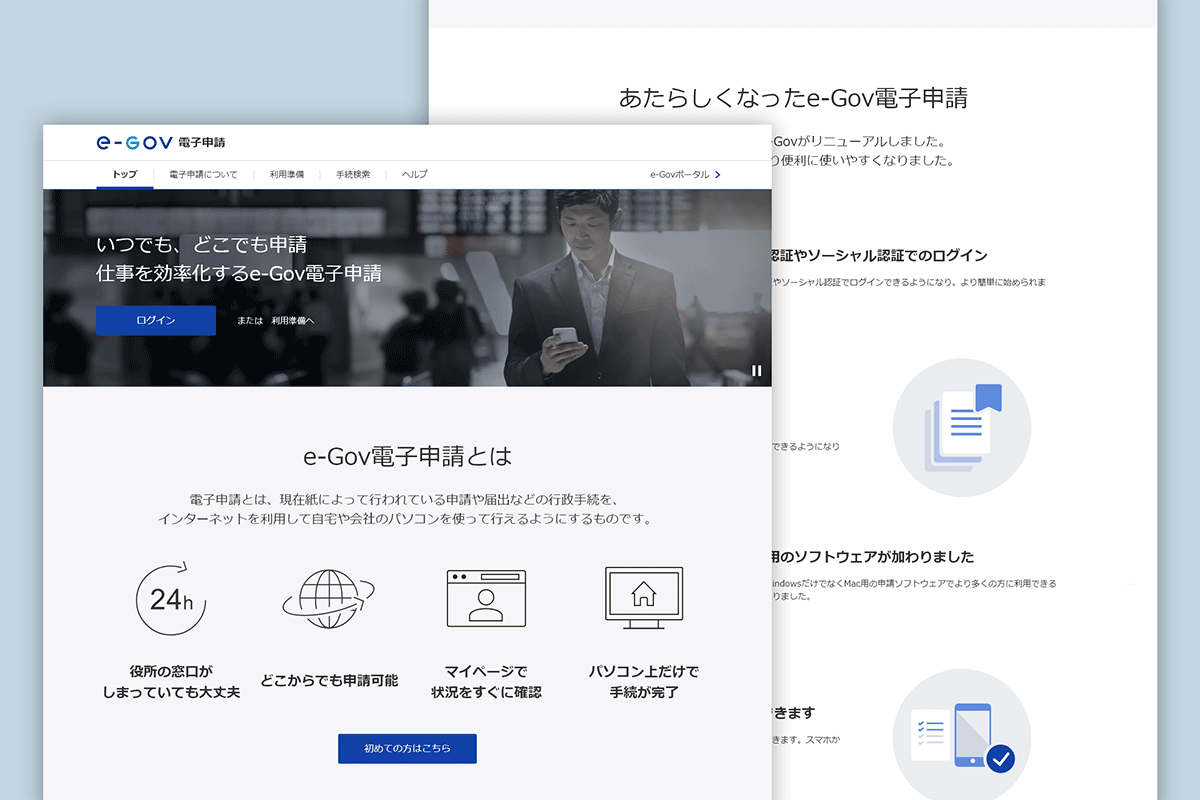The height and width of the screenshot is (800, 1200).
Task: Click the monitor with house icon
Action: 644,598
